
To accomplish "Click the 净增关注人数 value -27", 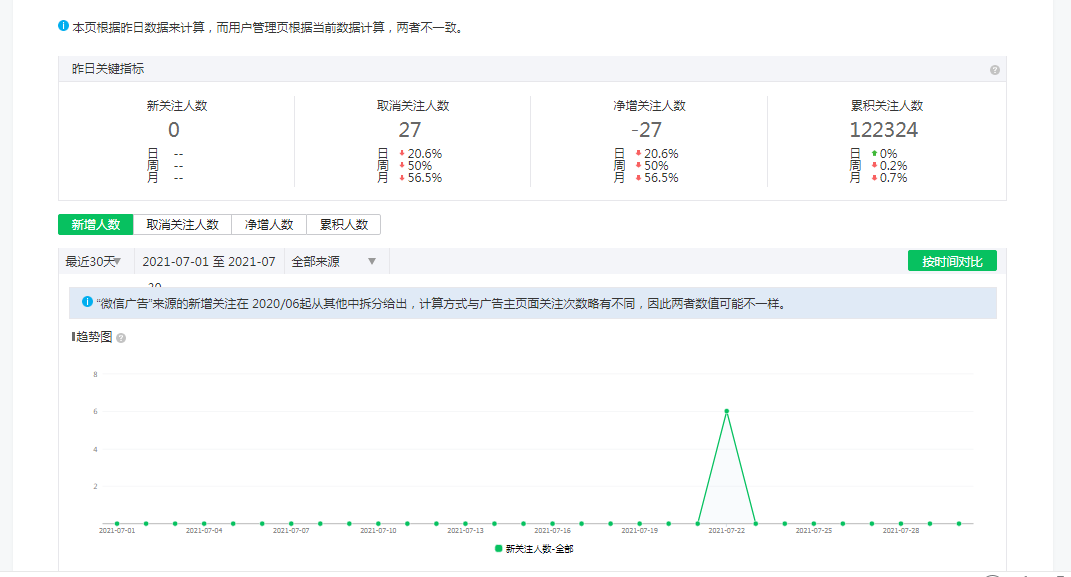I will click(647, 130).
